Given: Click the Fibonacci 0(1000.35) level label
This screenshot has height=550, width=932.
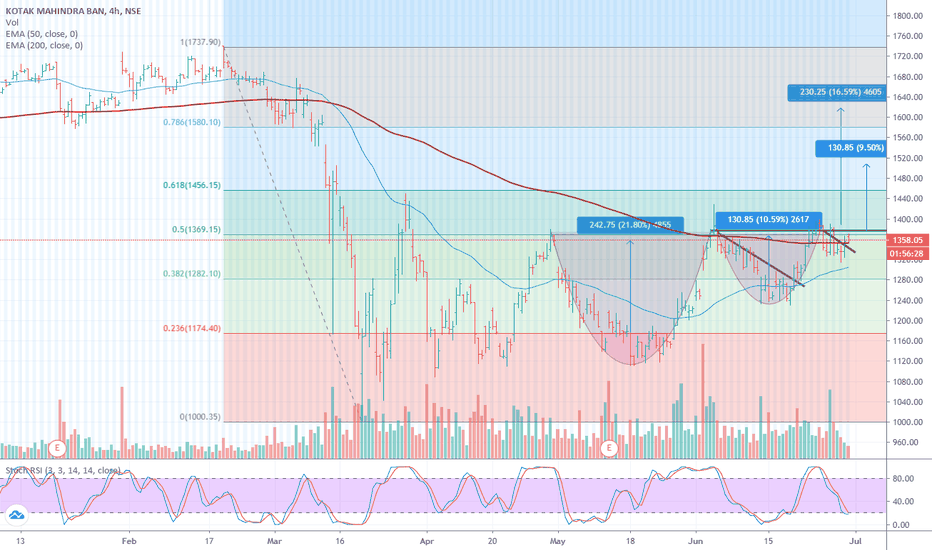Looking at the screenshot, I should pos(200,417).
